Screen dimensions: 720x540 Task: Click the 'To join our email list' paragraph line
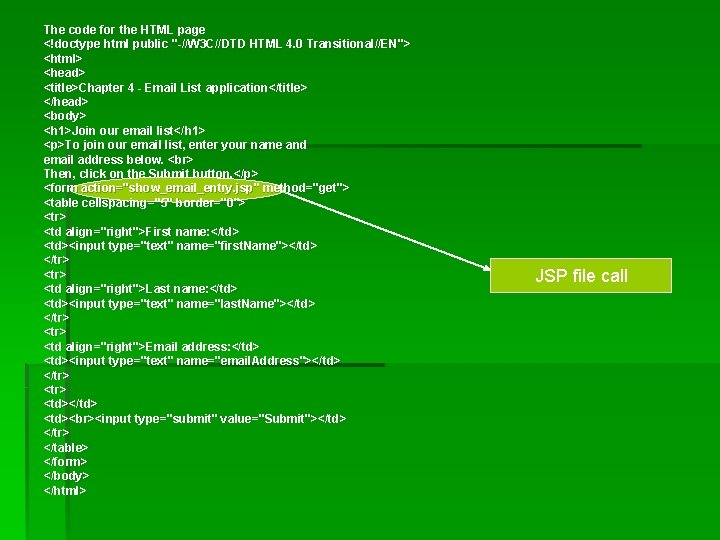tap(175, 145)
